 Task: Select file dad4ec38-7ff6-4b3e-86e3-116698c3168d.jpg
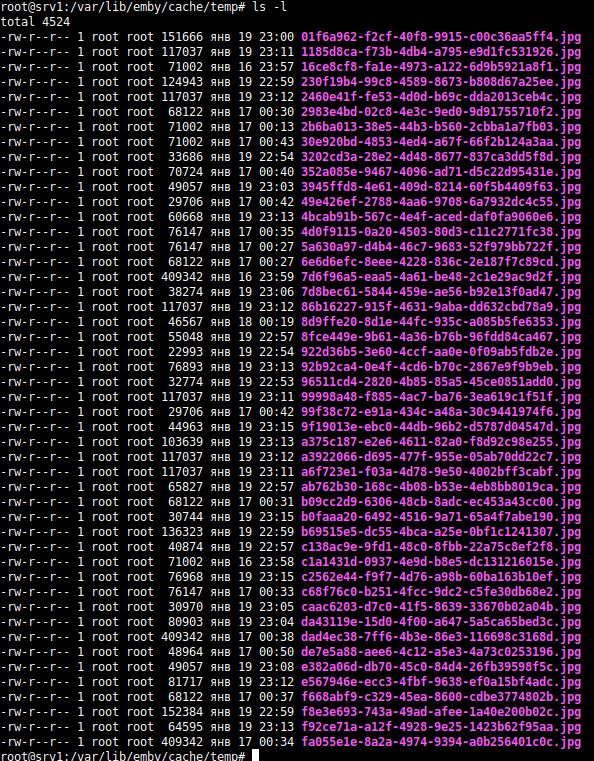point(441,637)
